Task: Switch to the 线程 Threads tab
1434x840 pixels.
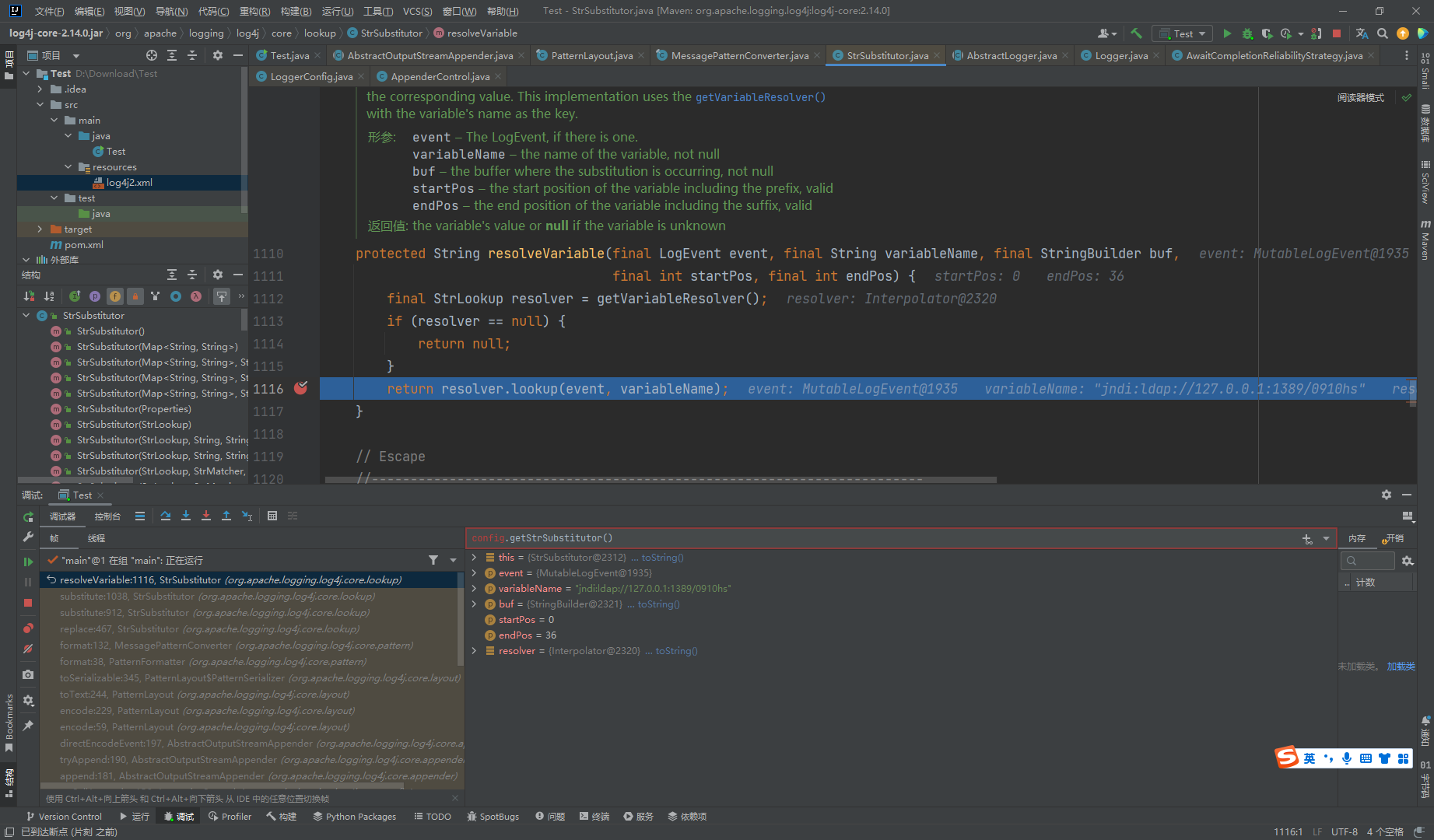Action: click(x=96, y=538)
